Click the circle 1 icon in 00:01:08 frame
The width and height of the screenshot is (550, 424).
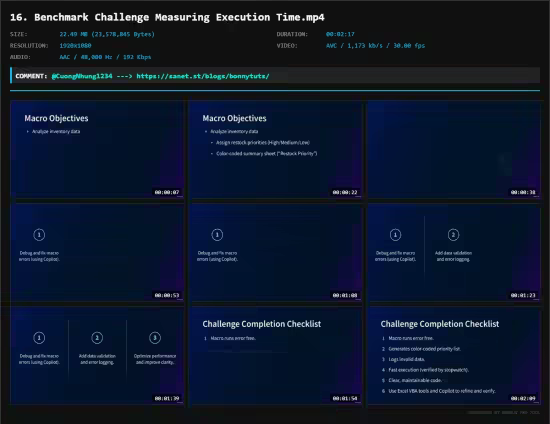point(217,235)
